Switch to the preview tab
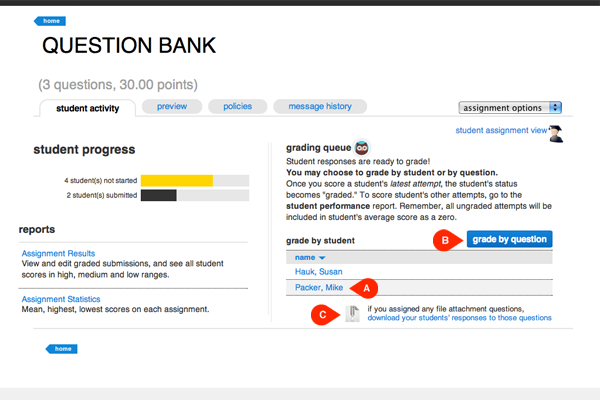Image resolution: width=600 pixels, height=400 pixels. [172, 106]
